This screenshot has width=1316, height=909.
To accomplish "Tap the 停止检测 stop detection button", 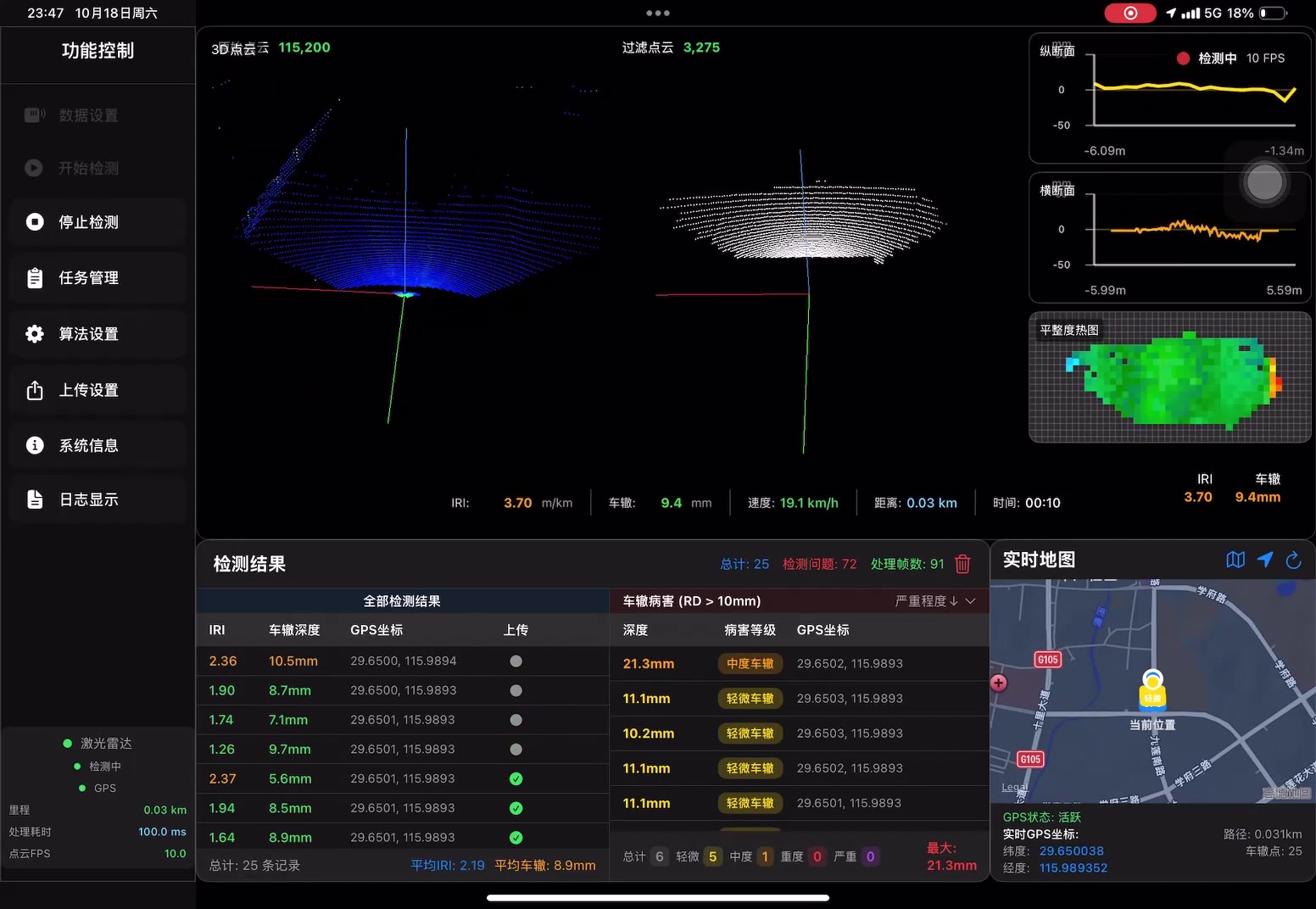I will click(98, 222).
